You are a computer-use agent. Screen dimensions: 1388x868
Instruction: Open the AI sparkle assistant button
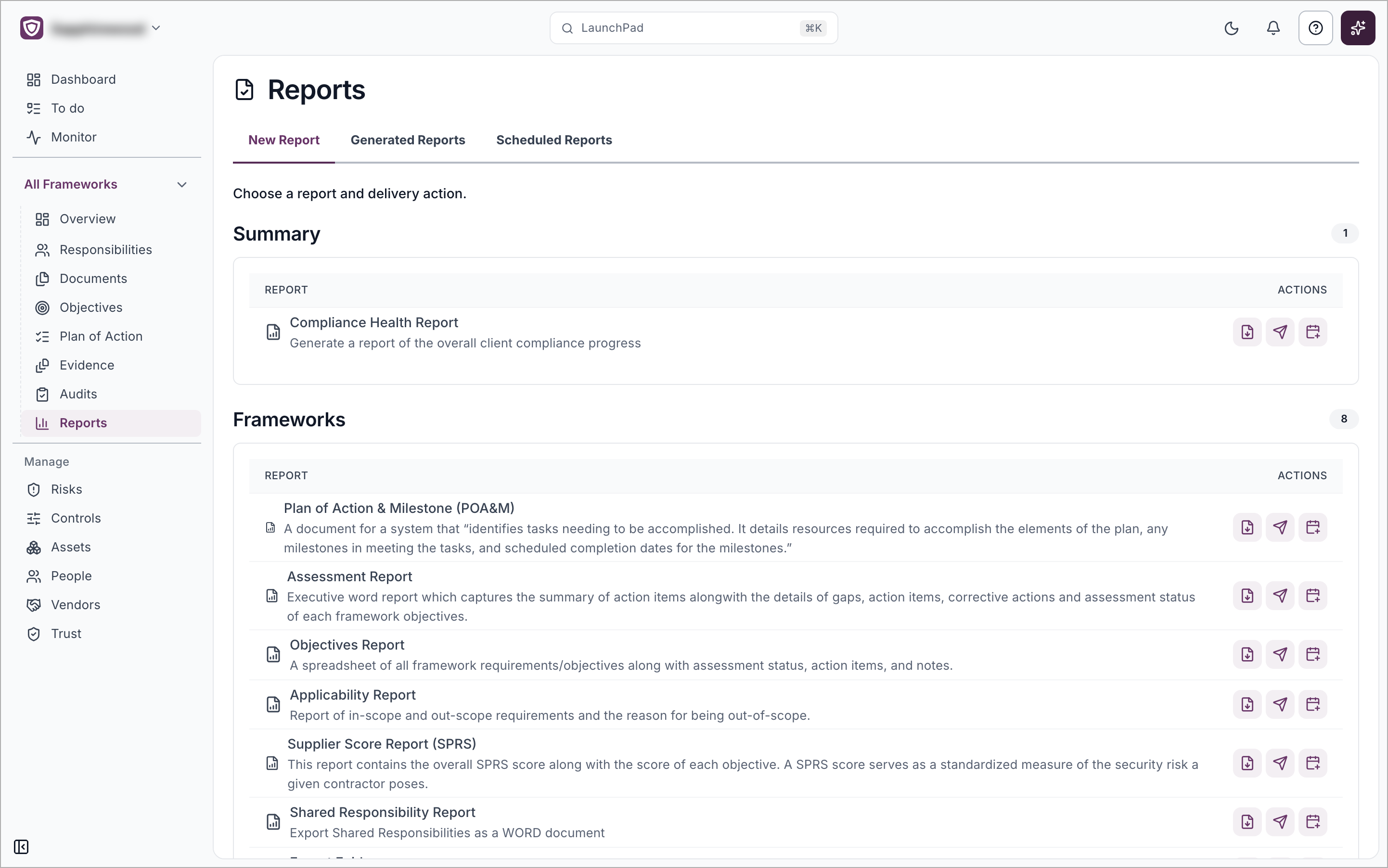click(1358, 28)
